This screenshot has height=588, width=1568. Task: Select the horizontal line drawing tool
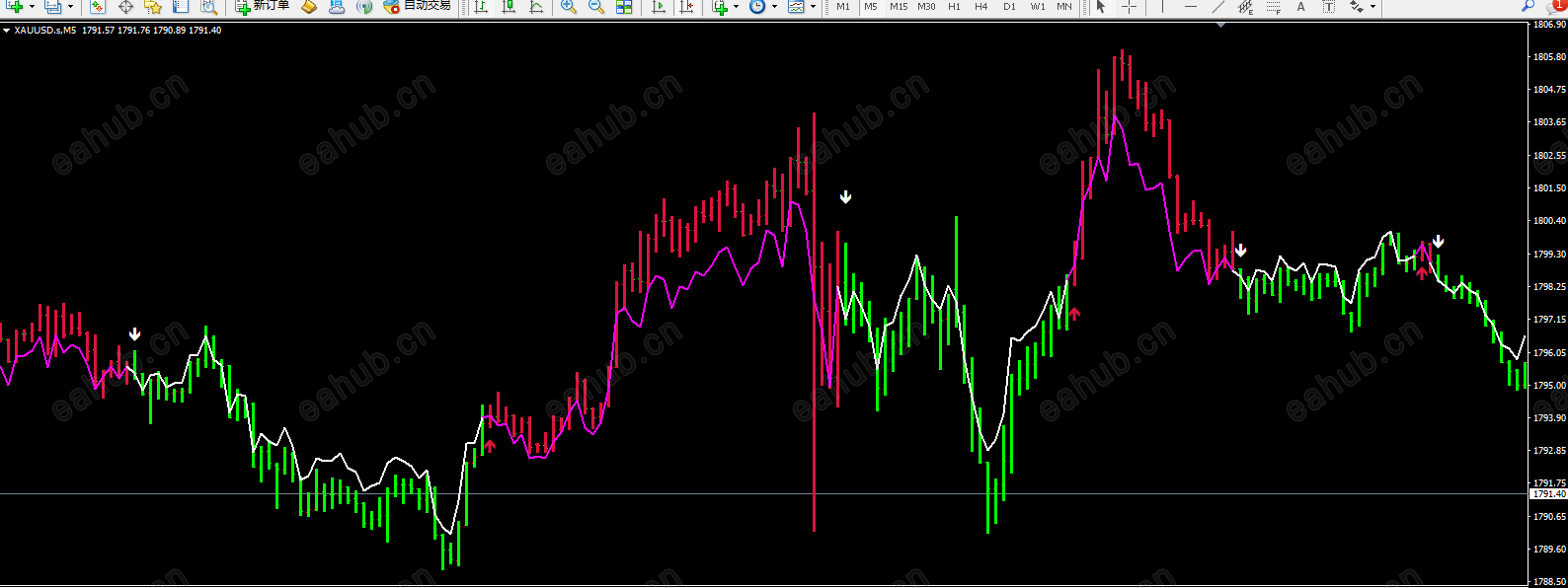tap(1190, 6)
